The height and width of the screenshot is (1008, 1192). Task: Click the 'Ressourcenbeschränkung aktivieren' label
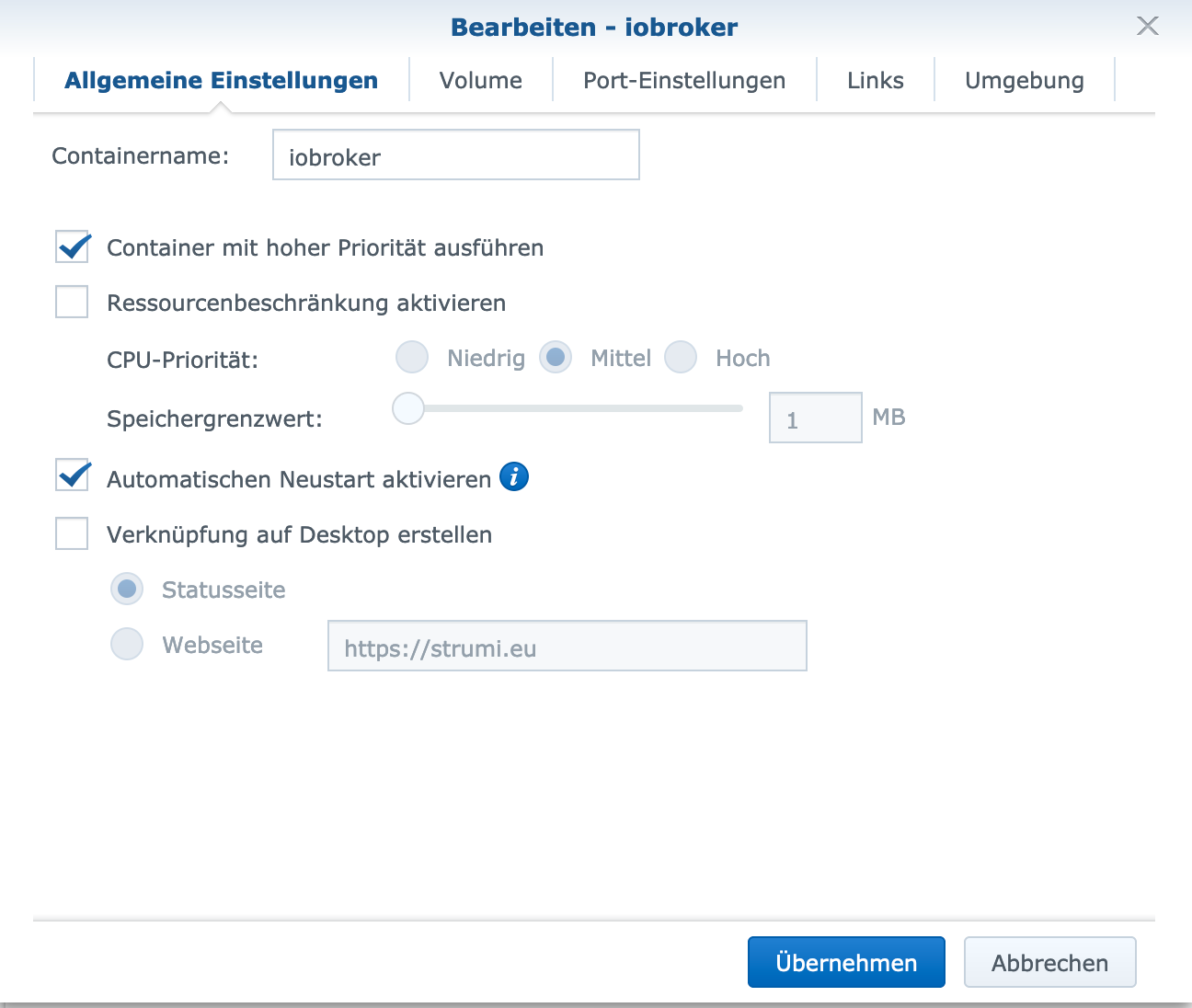306,304
